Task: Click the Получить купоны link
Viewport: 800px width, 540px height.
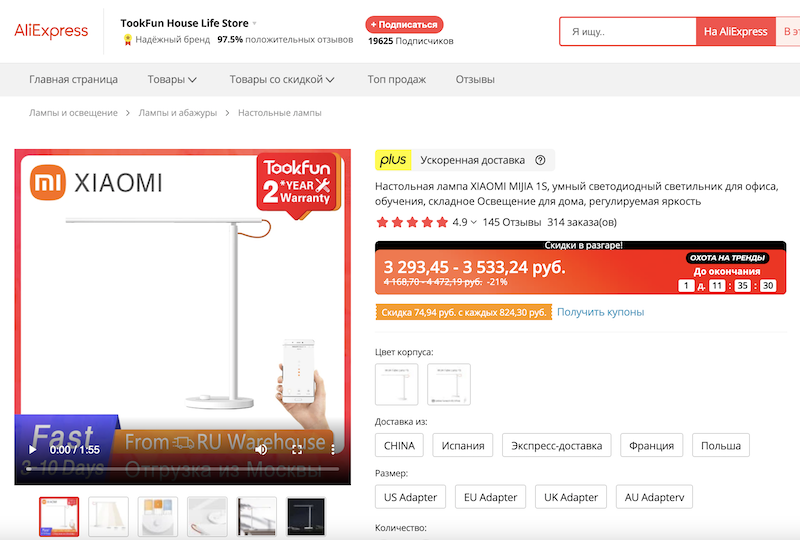Action: coord(601,312)
